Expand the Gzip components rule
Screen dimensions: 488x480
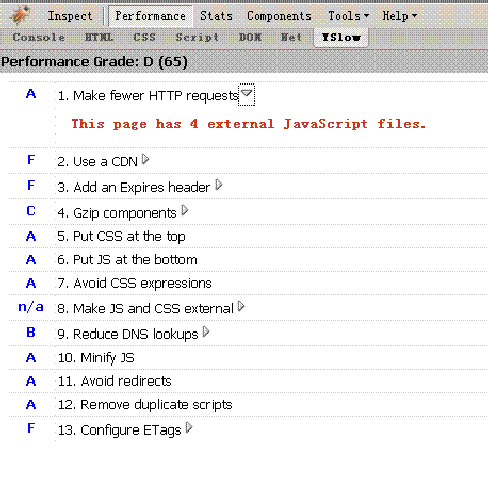point(185,211)
